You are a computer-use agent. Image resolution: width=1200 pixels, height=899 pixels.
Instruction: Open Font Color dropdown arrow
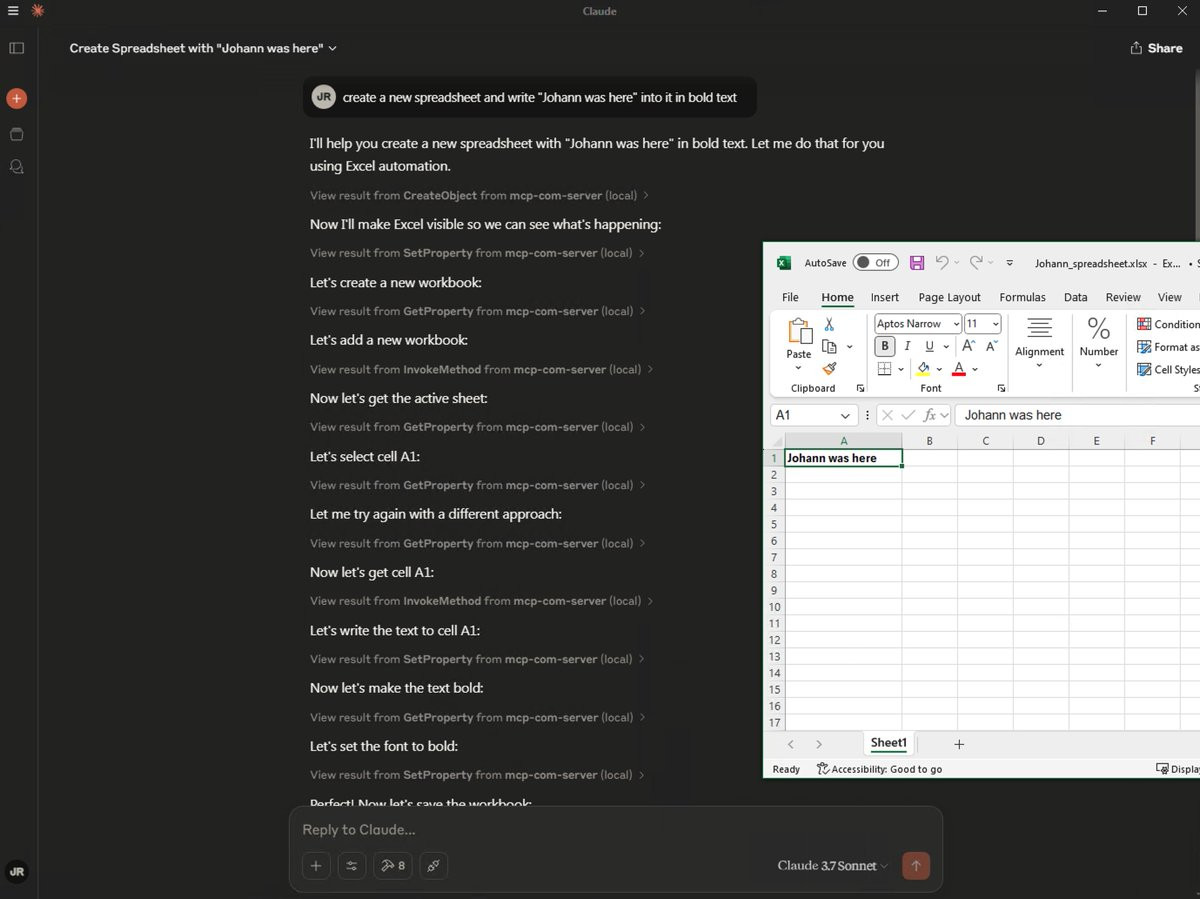click(974, 369)
